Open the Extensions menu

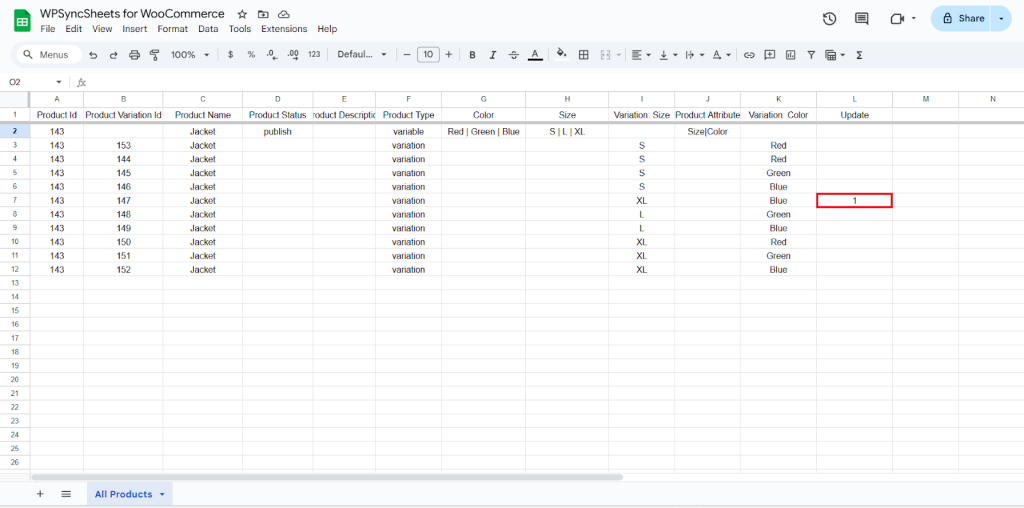click(284, 29)
